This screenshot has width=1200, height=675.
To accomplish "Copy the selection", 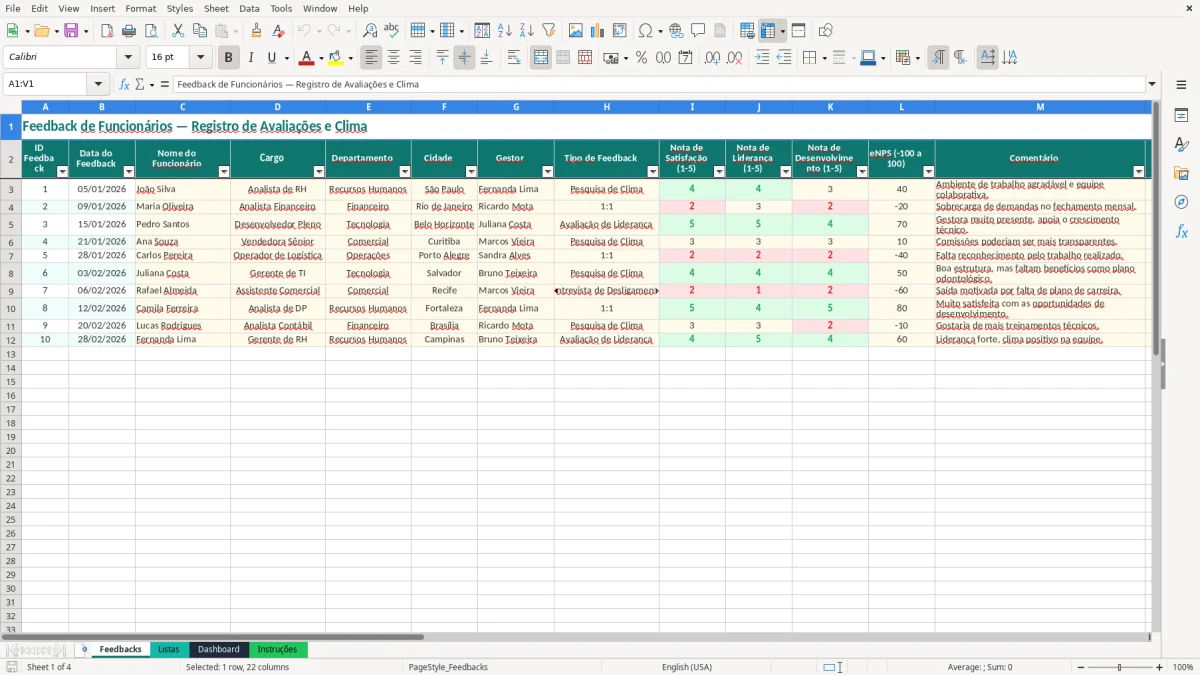I will (200, 31).
